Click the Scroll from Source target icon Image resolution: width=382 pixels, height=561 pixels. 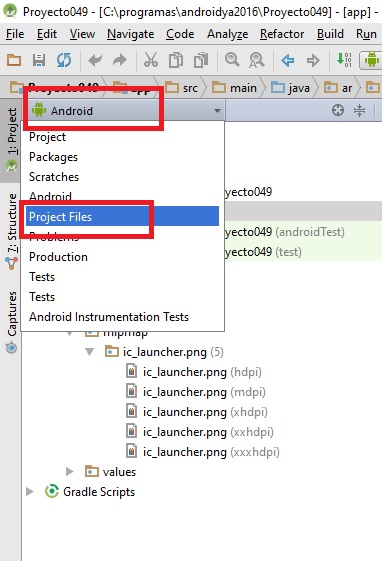(x=338, y=111)
